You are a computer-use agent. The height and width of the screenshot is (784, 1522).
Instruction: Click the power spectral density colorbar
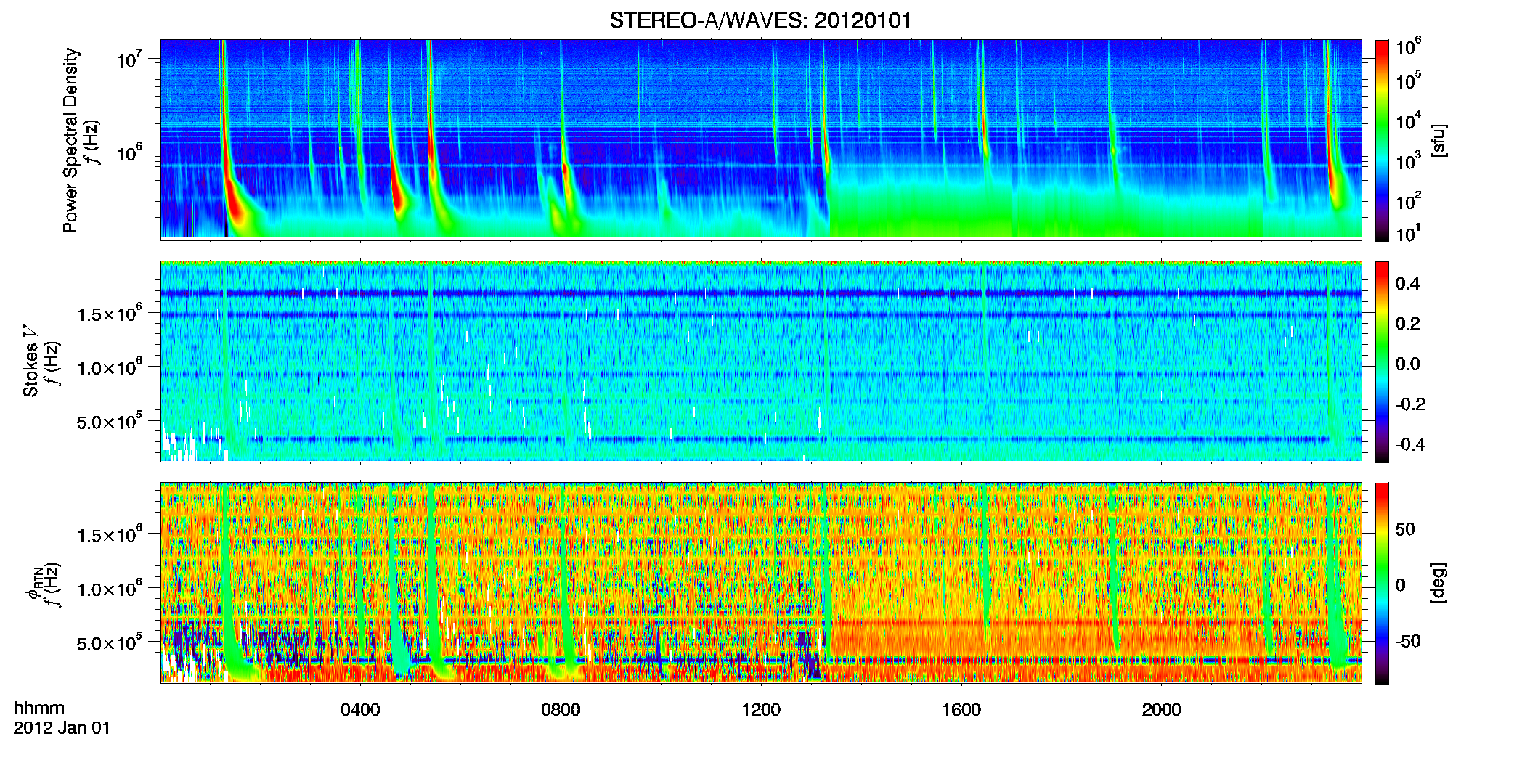click(1382, 140)
